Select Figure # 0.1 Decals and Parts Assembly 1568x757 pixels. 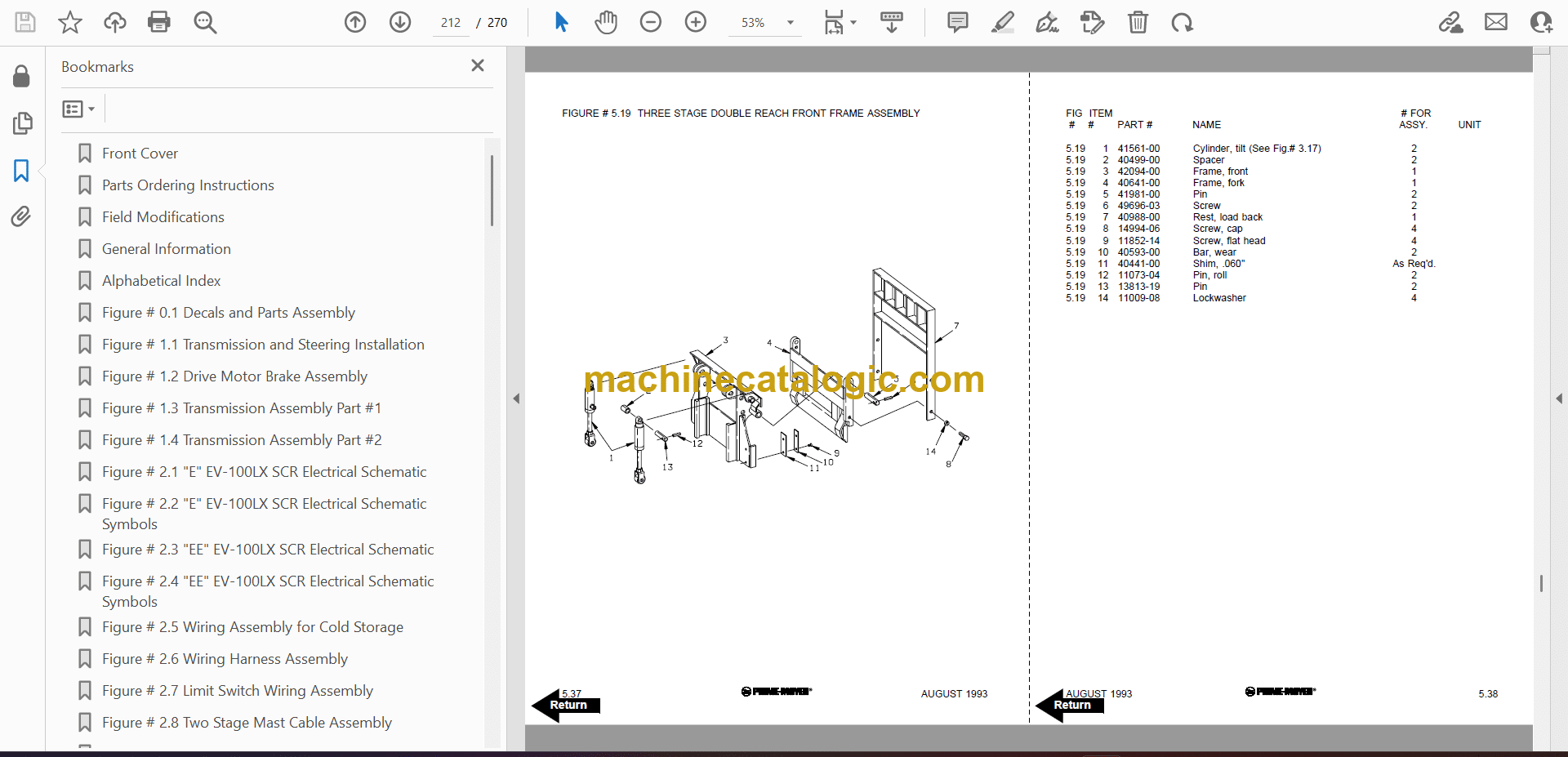pyautogui.click(x=229, y=313)
